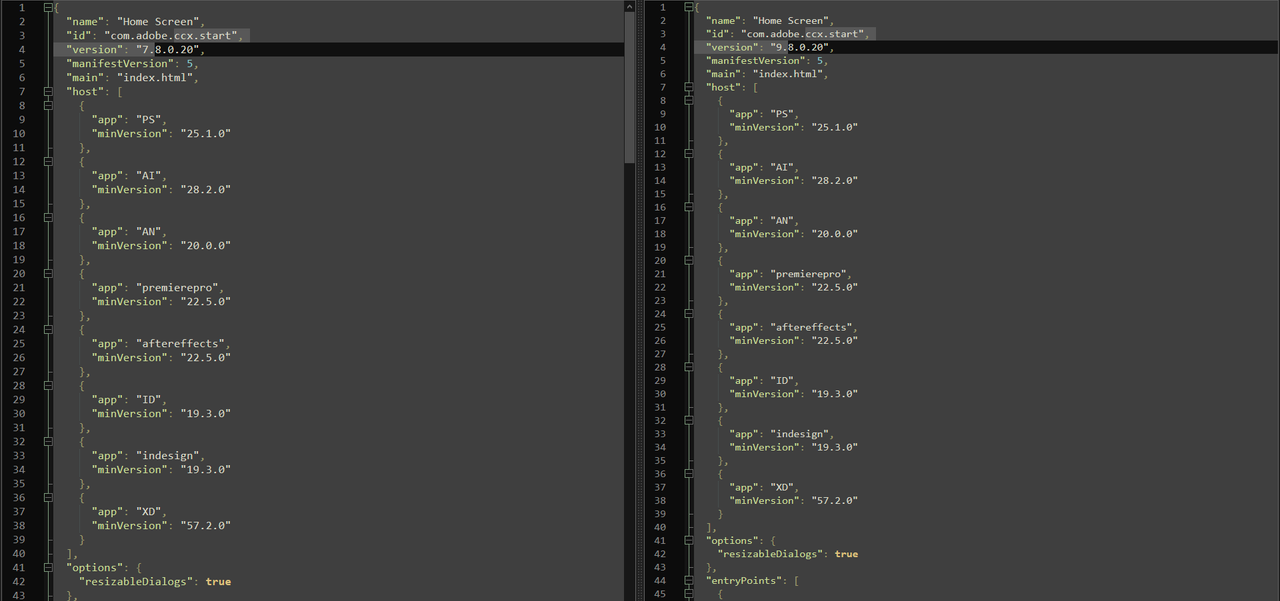This screenshot has height=601, width=1280.
Task: Collapse the "host" array in right pane
Action: click(687, 87)
